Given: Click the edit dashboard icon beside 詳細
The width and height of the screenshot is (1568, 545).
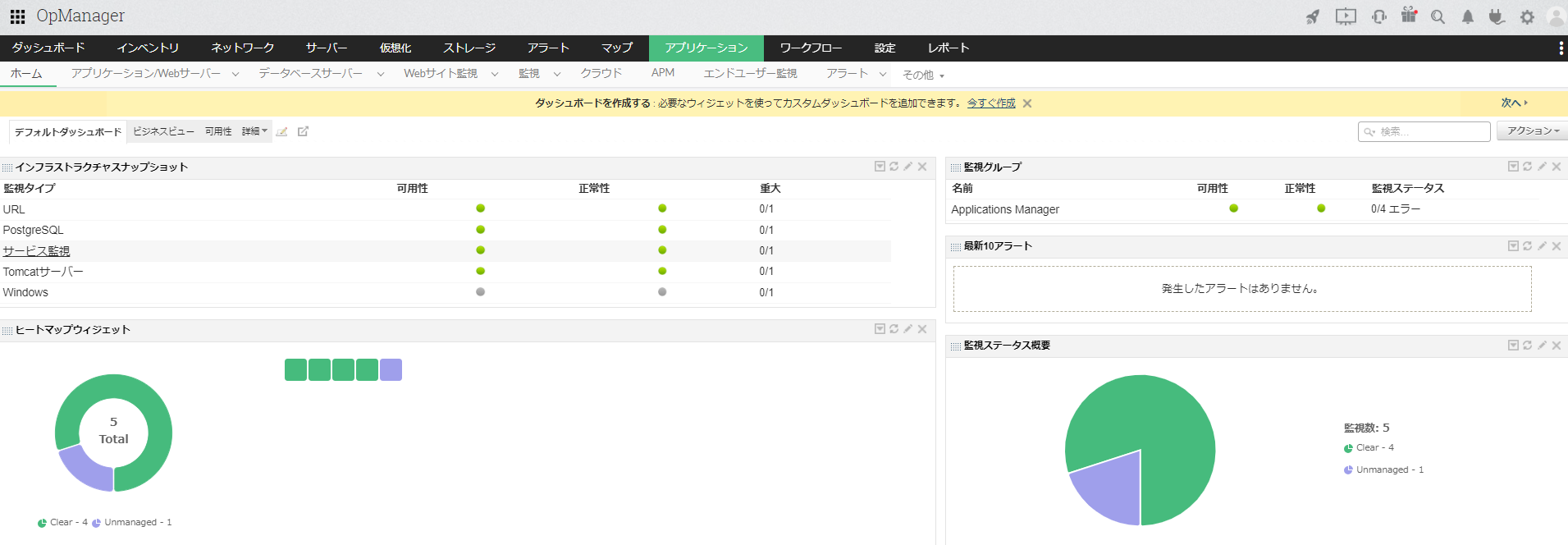Looking at the screenshot, I should (x=282, y=132).
